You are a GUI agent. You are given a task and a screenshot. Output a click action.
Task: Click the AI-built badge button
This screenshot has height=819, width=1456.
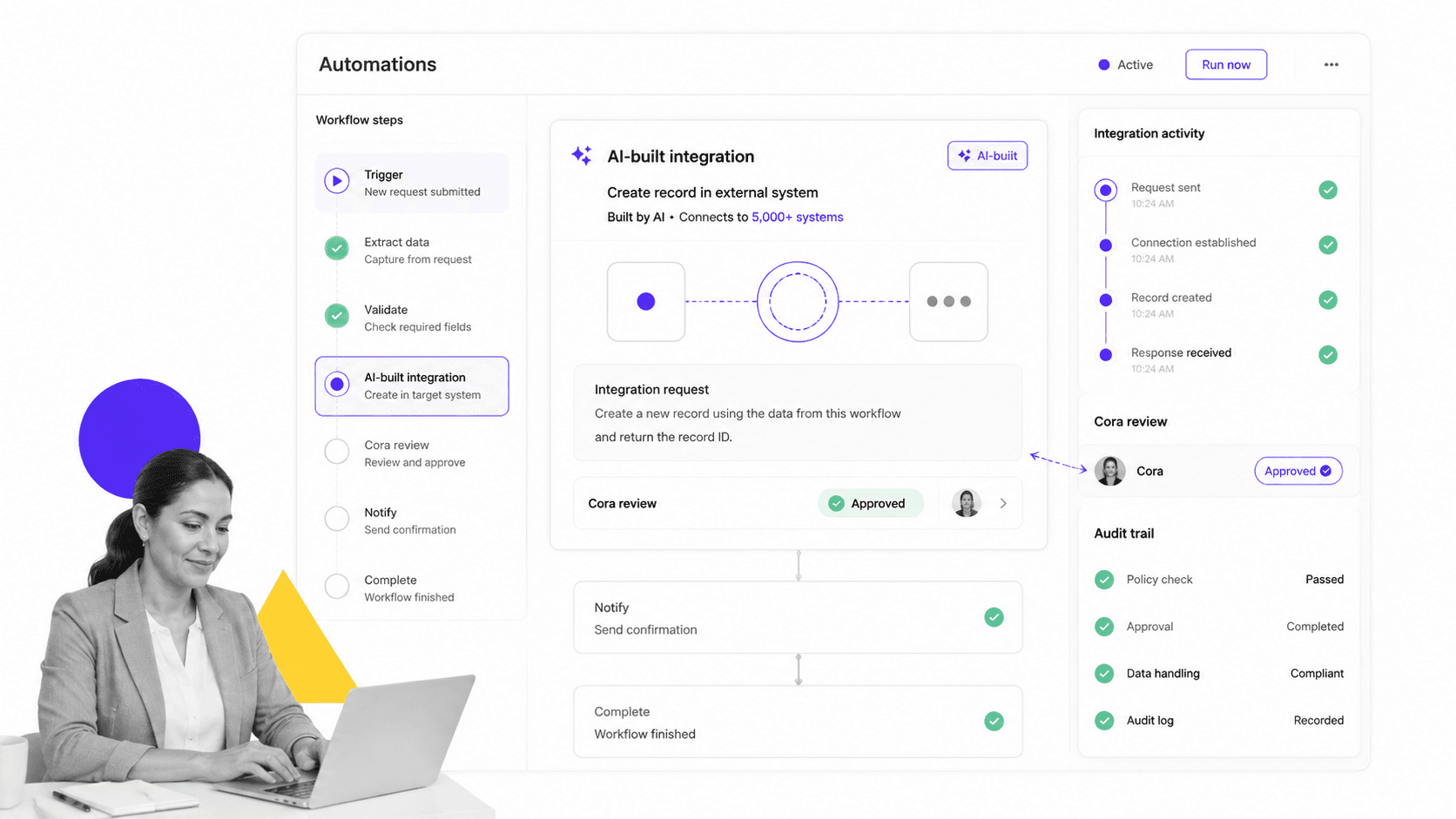tap(988, 156)
